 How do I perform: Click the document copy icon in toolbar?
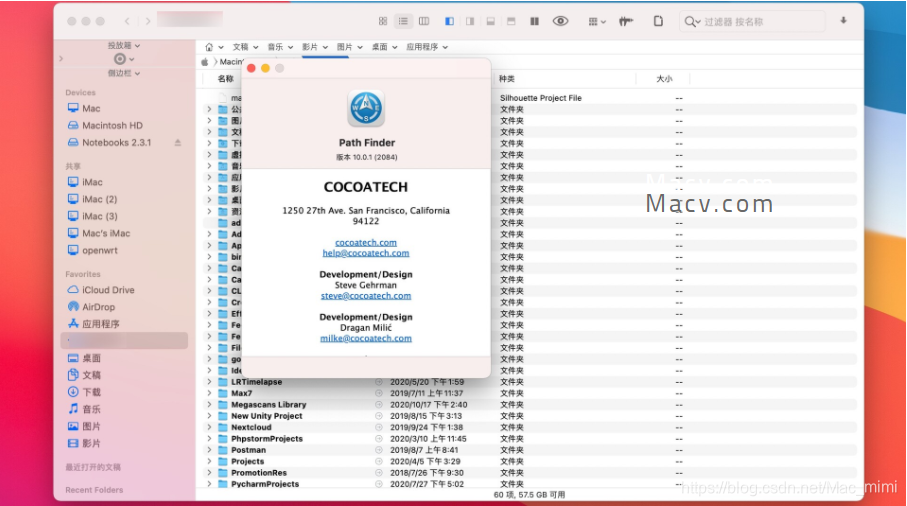coord(658,21)
